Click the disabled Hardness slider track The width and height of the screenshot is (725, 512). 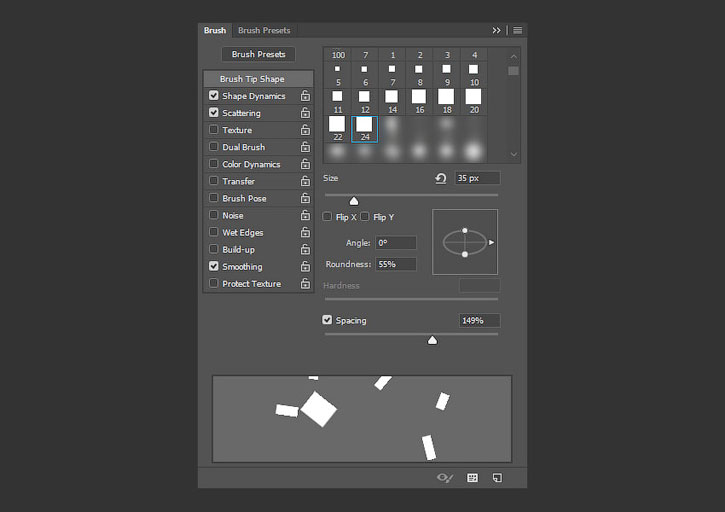[412, 299]
